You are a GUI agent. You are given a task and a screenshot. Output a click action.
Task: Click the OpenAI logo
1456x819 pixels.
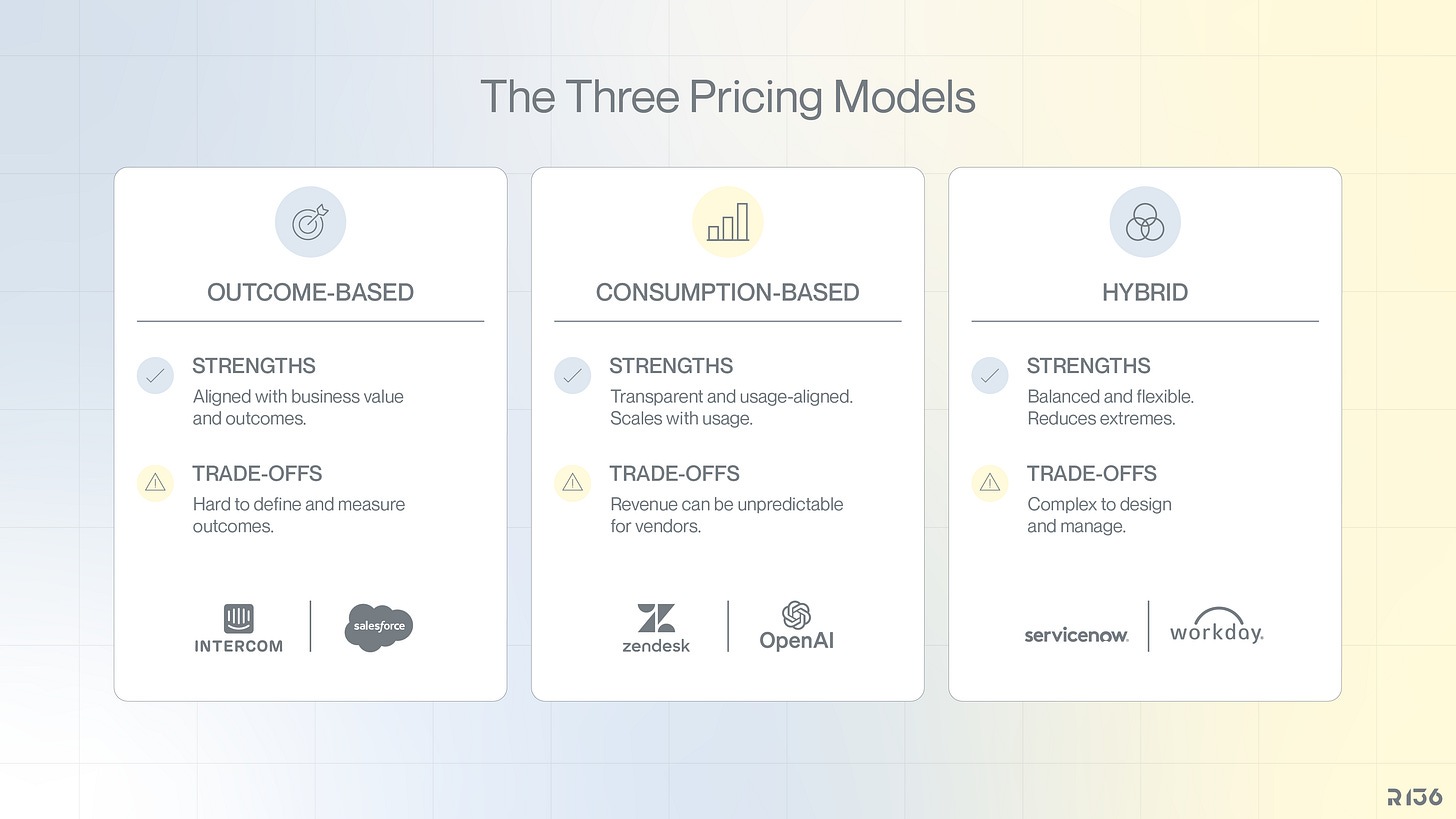click(x=796, y=626)
